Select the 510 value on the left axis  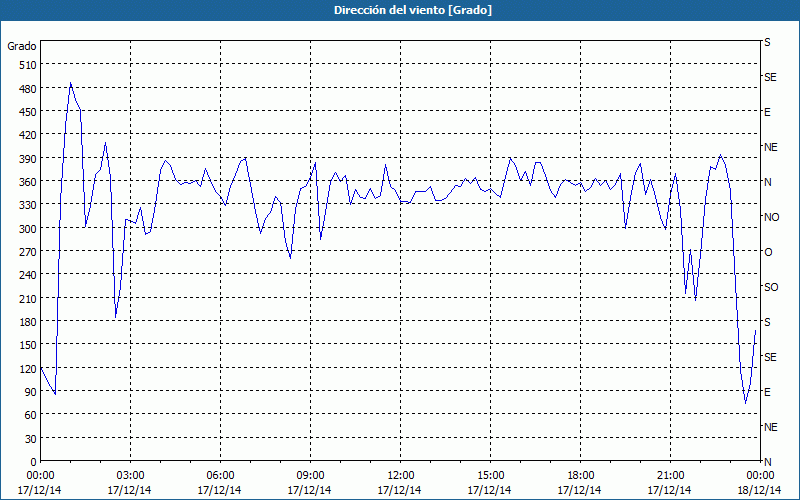tap(29, 65)
